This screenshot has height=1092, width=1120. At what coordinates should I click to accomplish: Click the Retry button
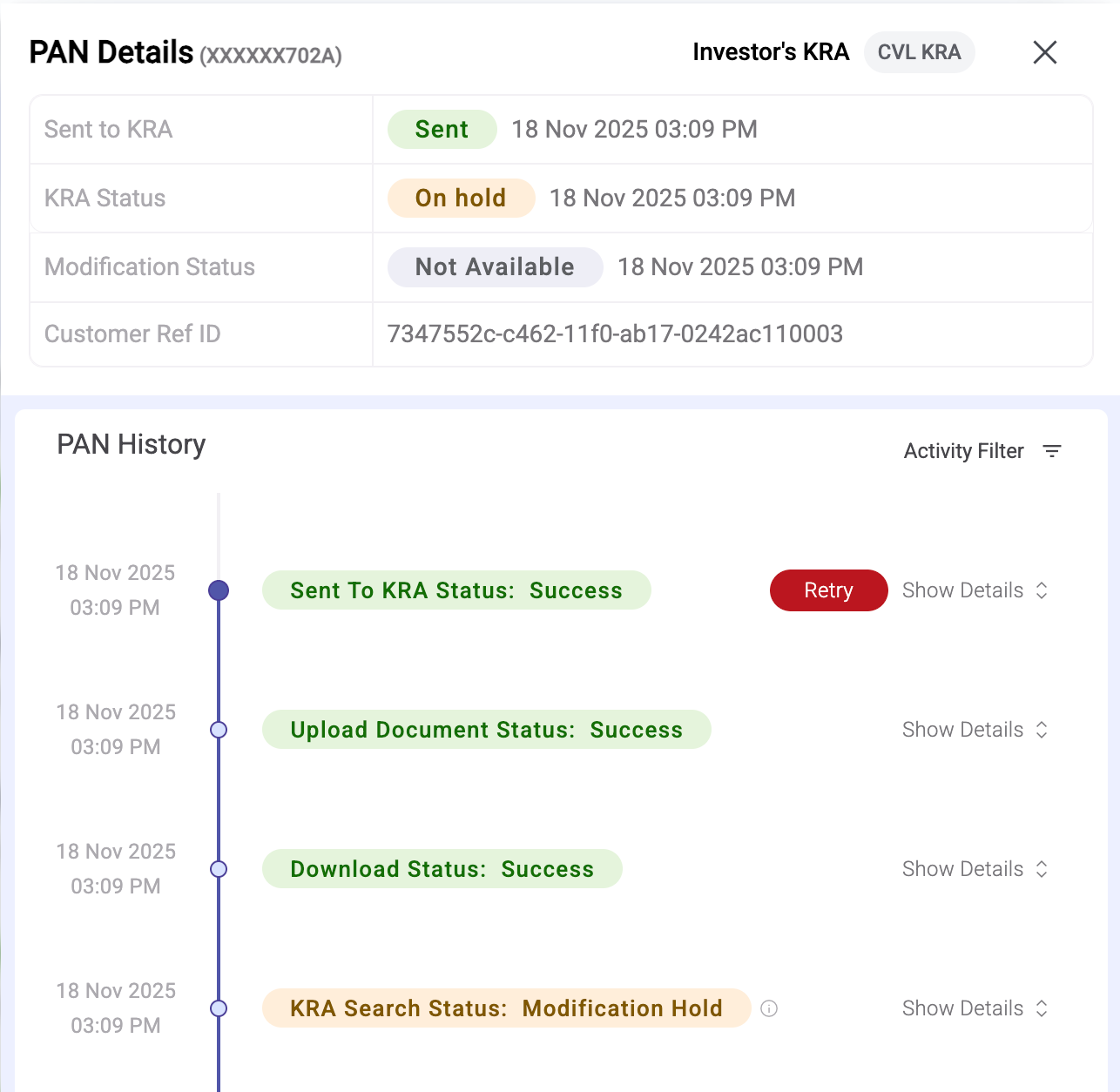click(x=828, y=590)
